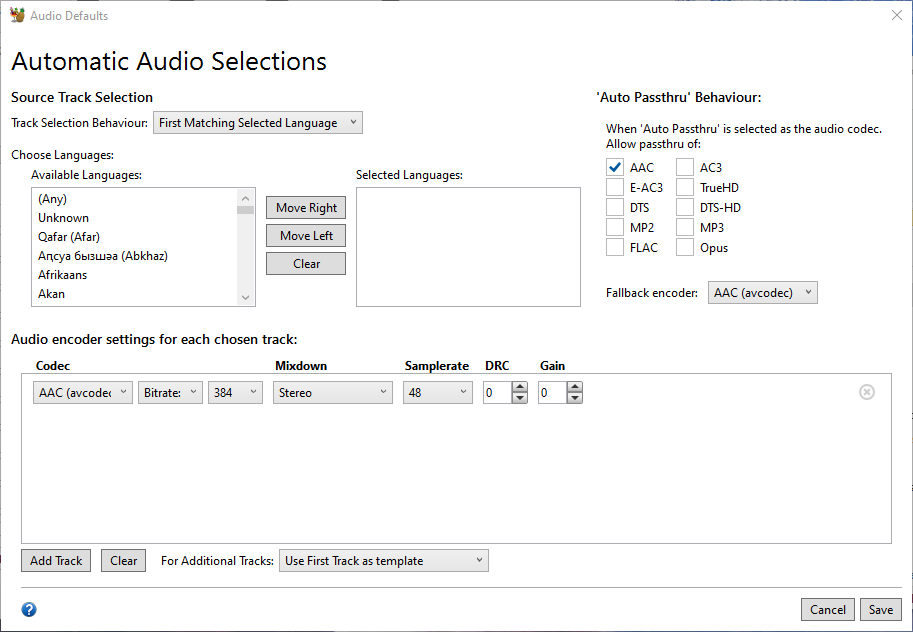Click the Available Languages scrollbar up arrow

(x=245, y=198)
